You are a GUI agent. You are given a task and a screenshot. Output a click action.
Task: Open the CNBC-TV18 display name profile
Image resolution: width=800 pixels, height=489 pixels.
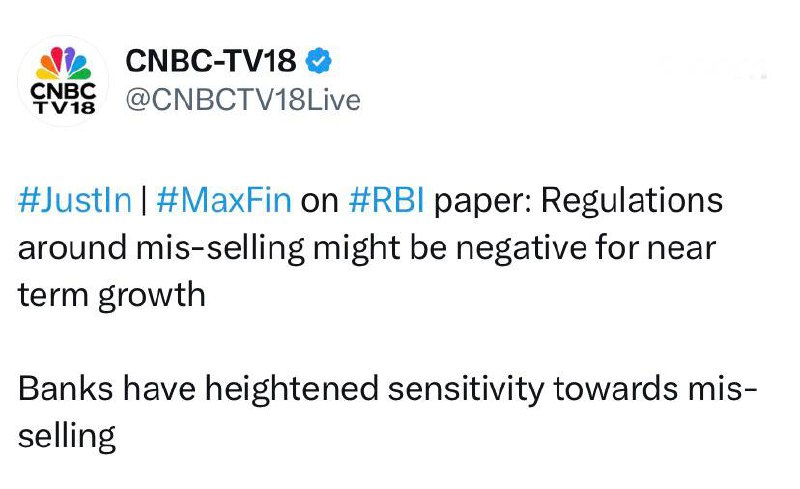211,61
